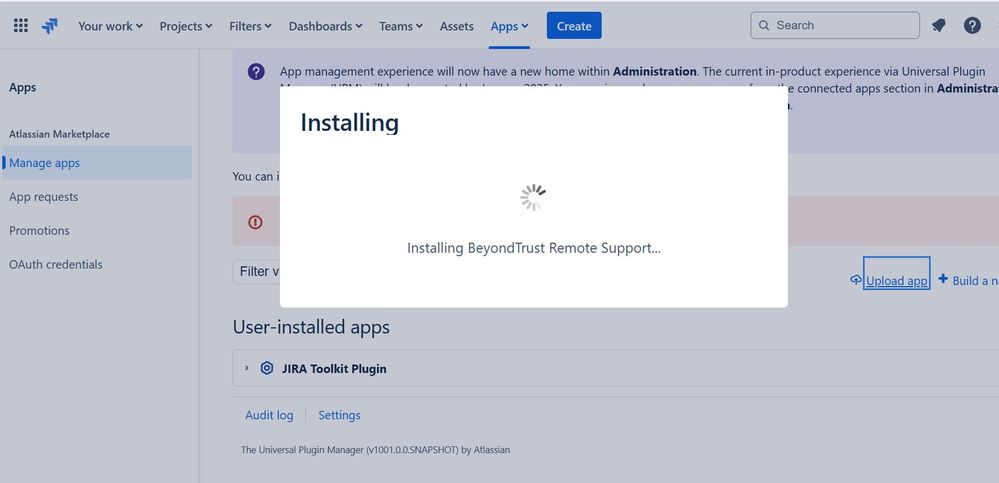Click the plus icon next to Build a new app
The height and width of the screenshot is (483, 999).
943,279
